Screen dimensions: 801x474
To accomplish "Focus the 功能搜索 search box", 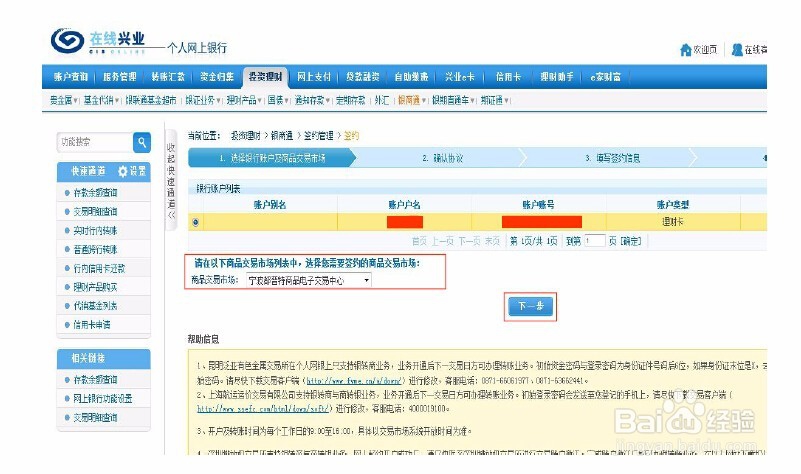I will [x=95, y=143].
